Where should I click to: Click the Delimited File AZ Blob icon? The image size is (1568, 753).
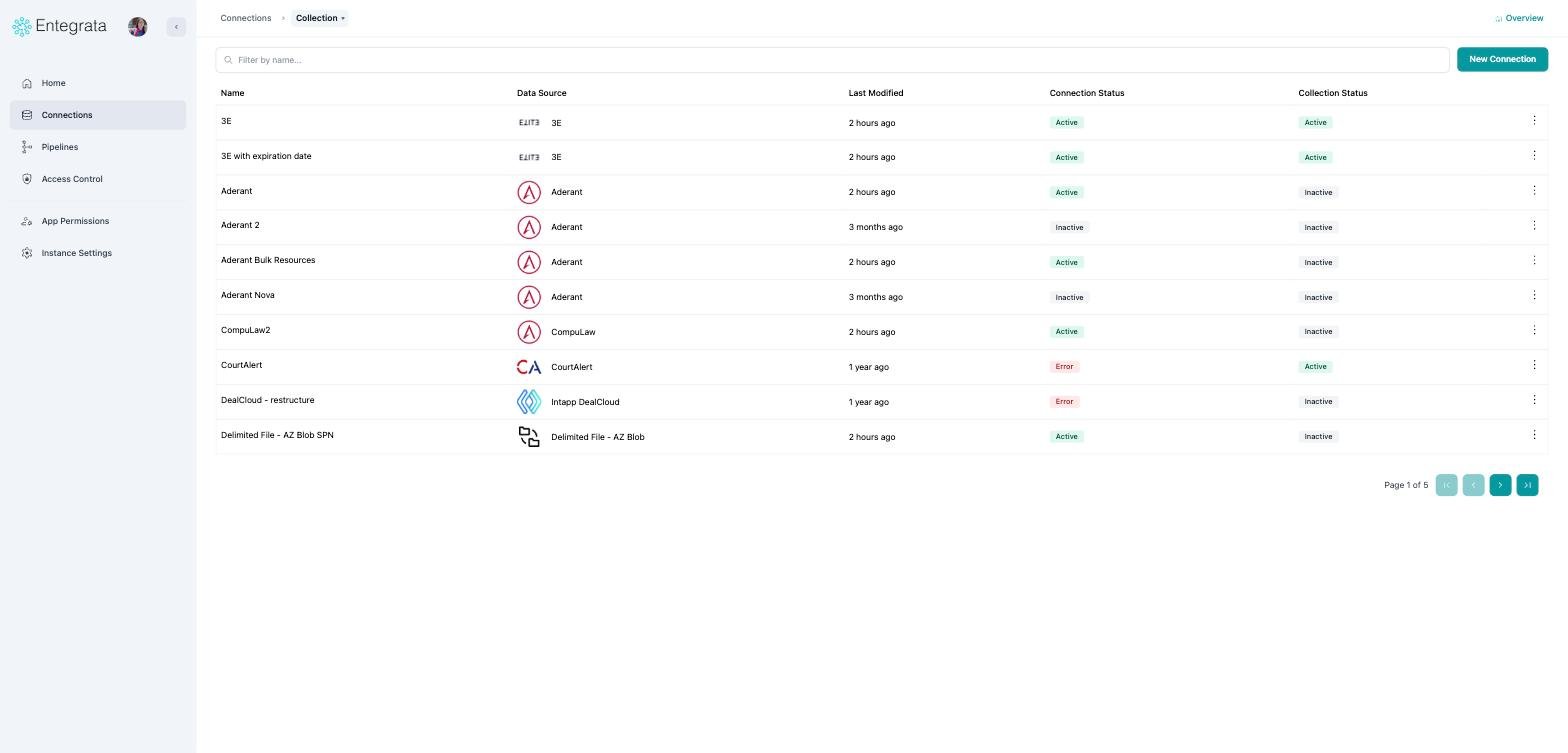tap(529, 437)
